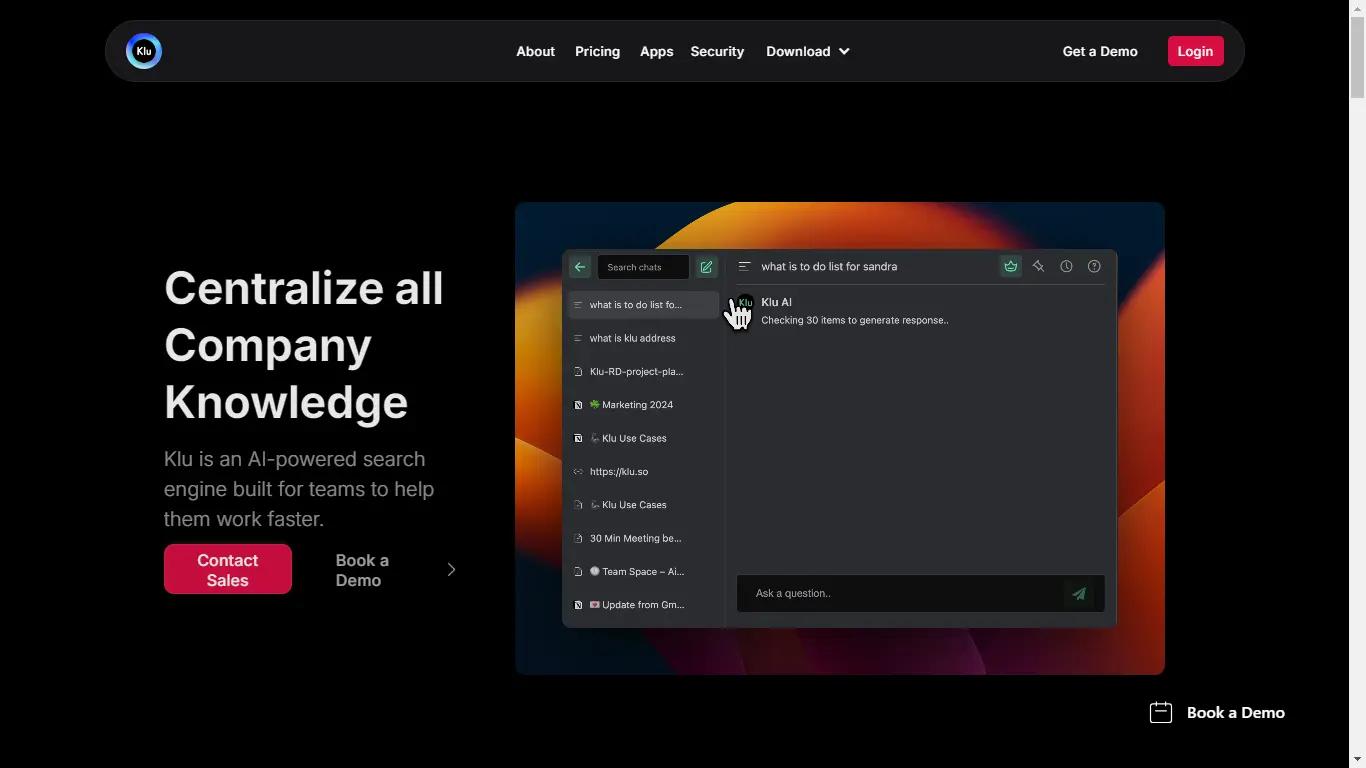The height and width of the screenshot is (768, 1366).
Task: Click 'what is to do list for sandra' title
Action: tap(829, 266)
